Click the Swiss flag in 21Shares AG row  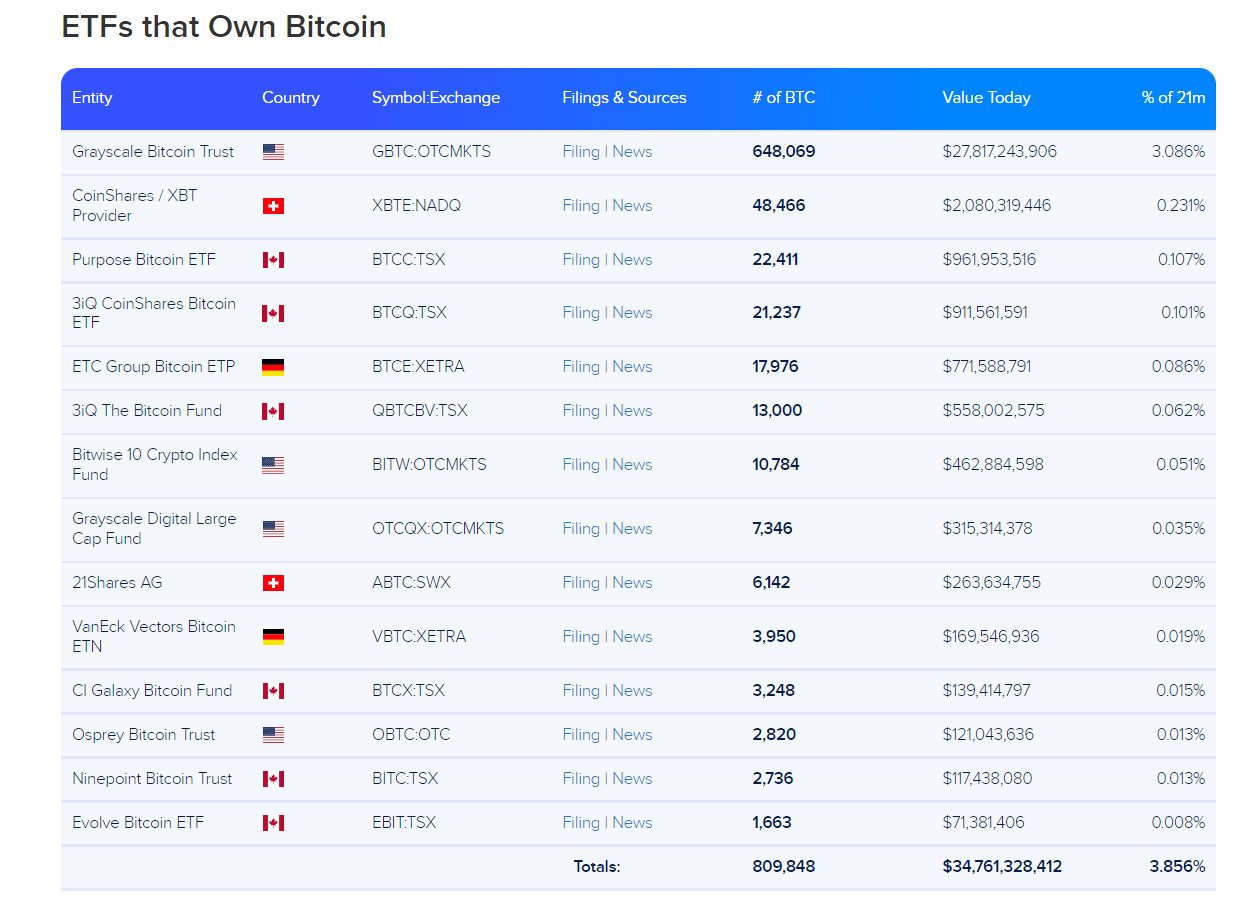tap(273, 583)
